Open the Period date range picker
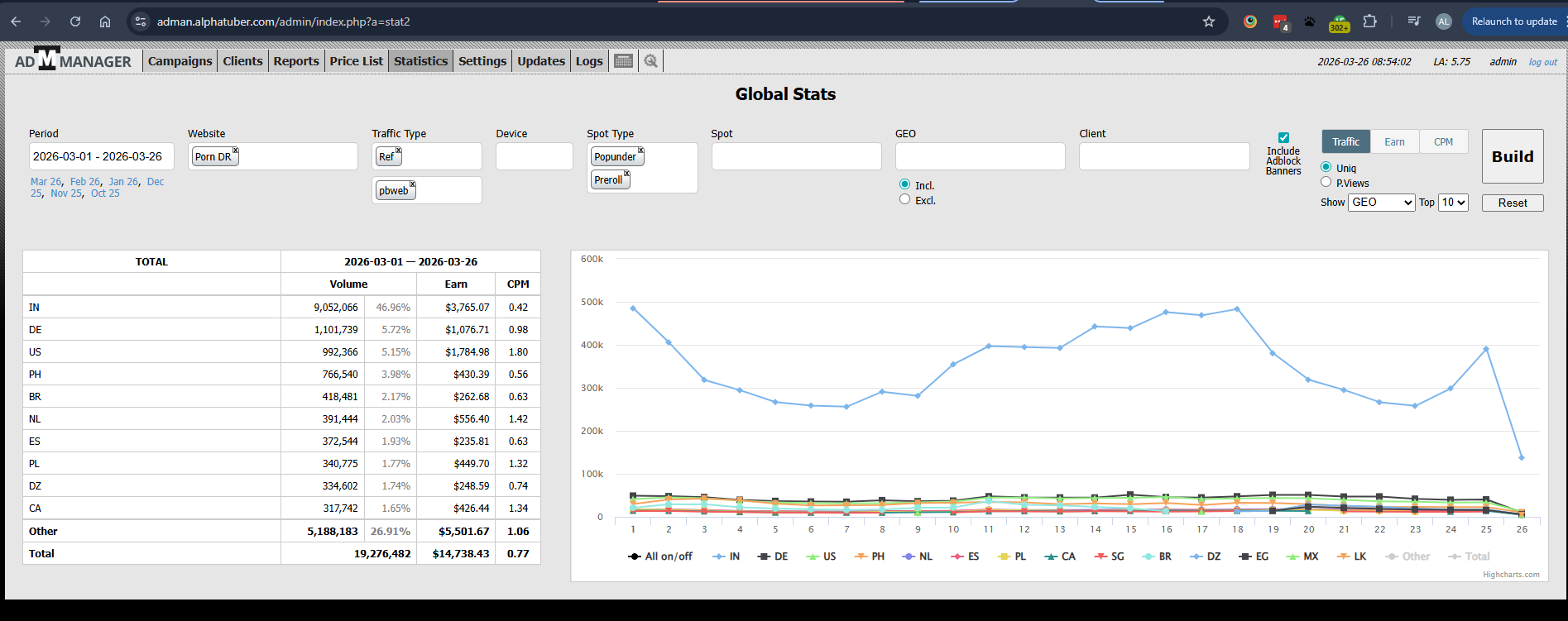Image resolution: width=1568 pixels, height=621 pixels. pos(101,156)
